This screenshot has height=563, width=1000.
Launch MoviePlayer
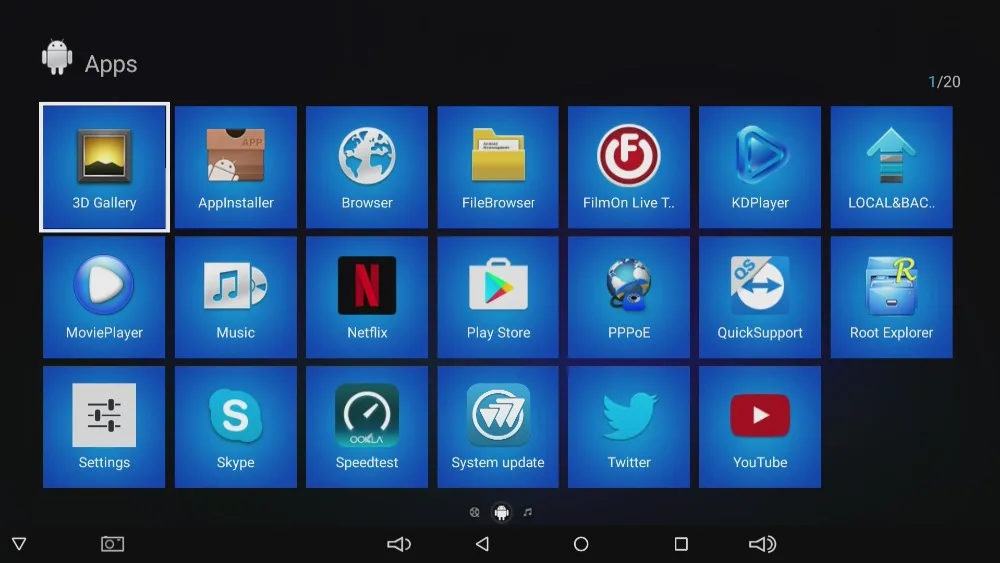(104, 297)
